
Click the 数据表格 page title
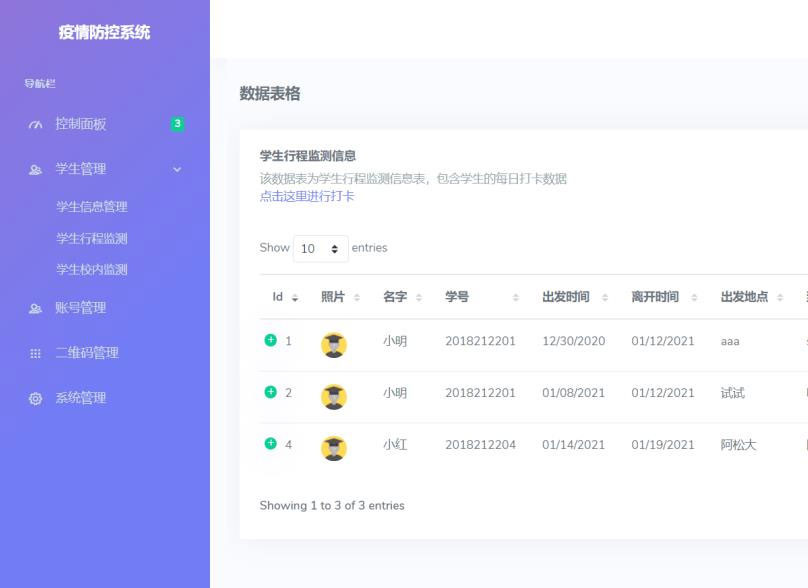270,94
